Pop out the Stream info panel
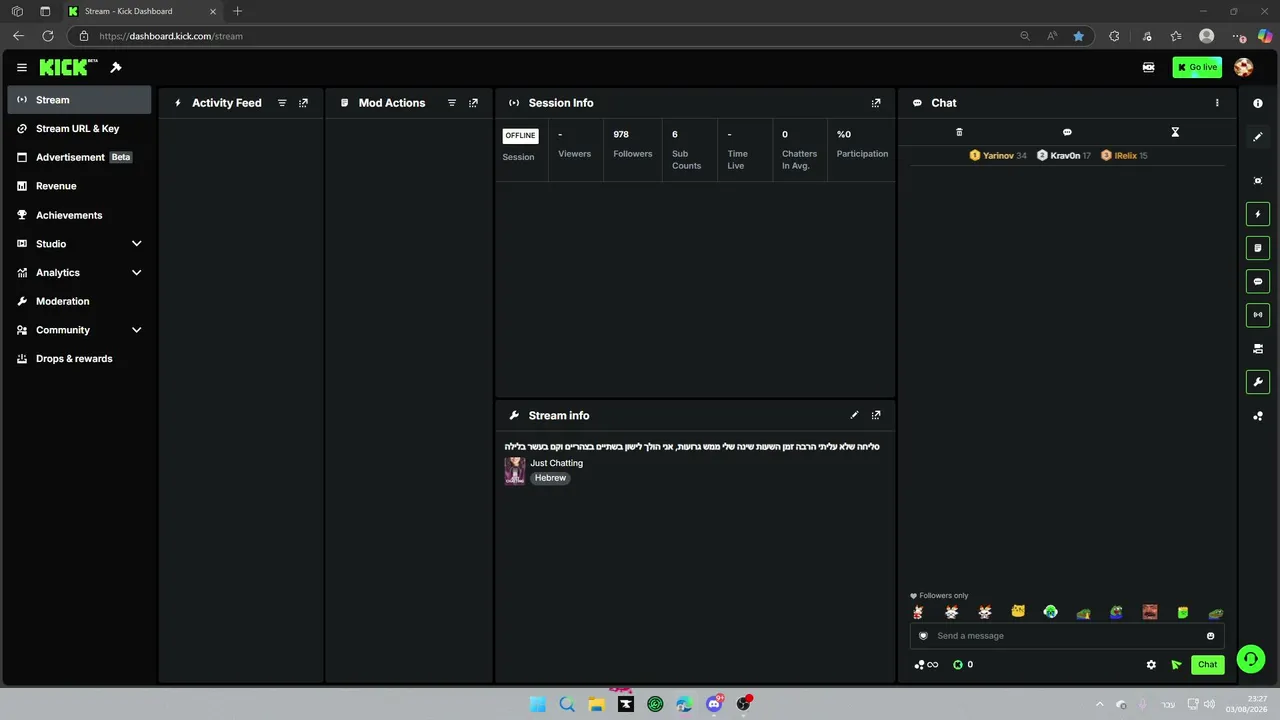This screenshot has width=1280, height=720. tap(876, 415)
